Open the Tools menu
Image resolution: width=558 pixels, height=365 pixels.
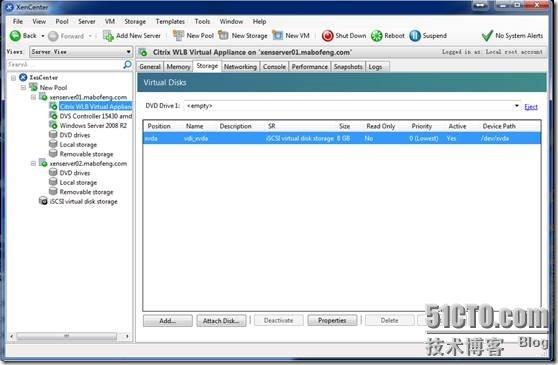point(202,21)
